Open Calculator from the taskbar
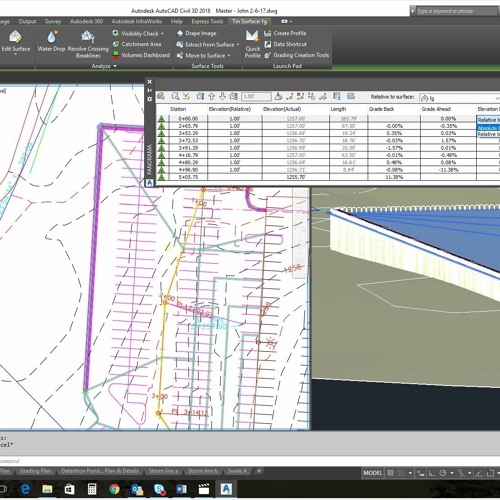 coord(92,489)
